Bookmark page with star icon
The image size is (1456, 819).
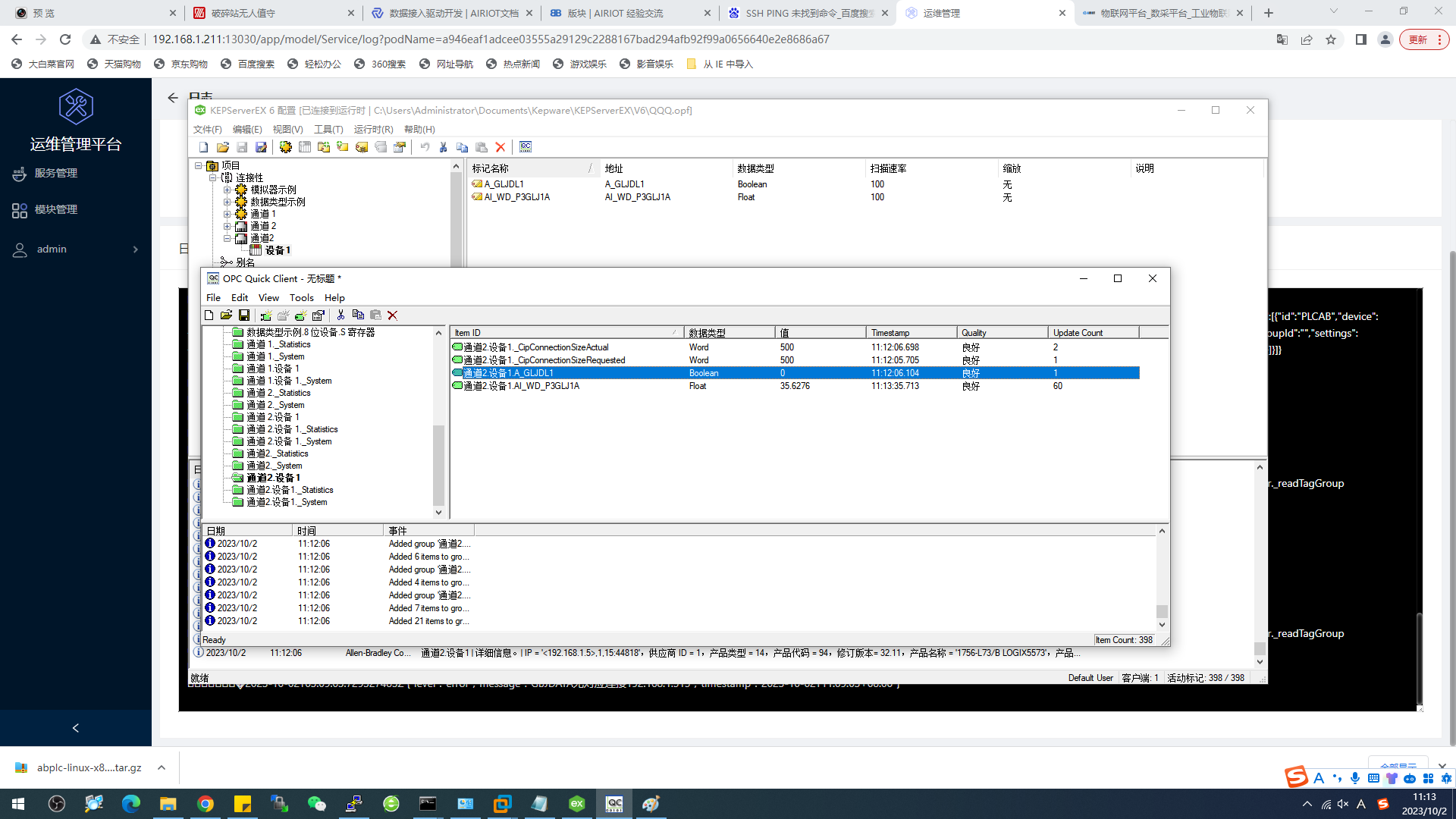pyautogui.click(x=1331, y=39)
